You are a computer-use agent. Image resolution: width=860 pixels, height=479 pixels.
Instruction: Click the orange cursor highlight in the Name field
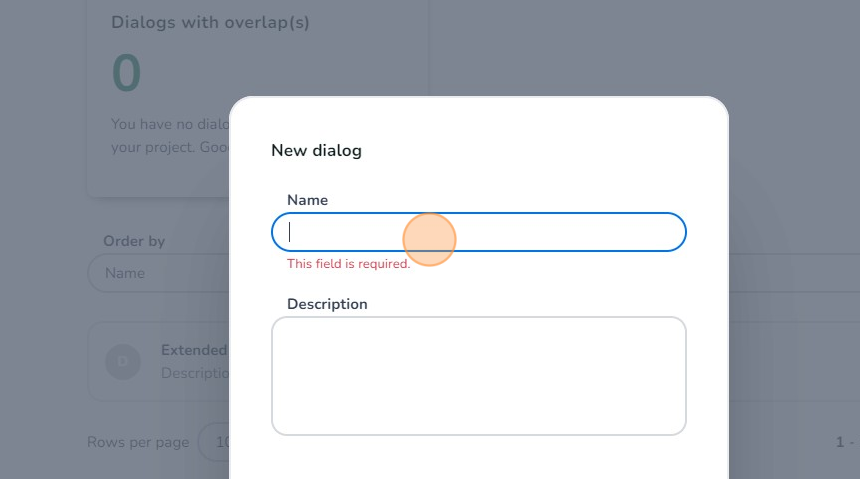(x=430, y=240)
